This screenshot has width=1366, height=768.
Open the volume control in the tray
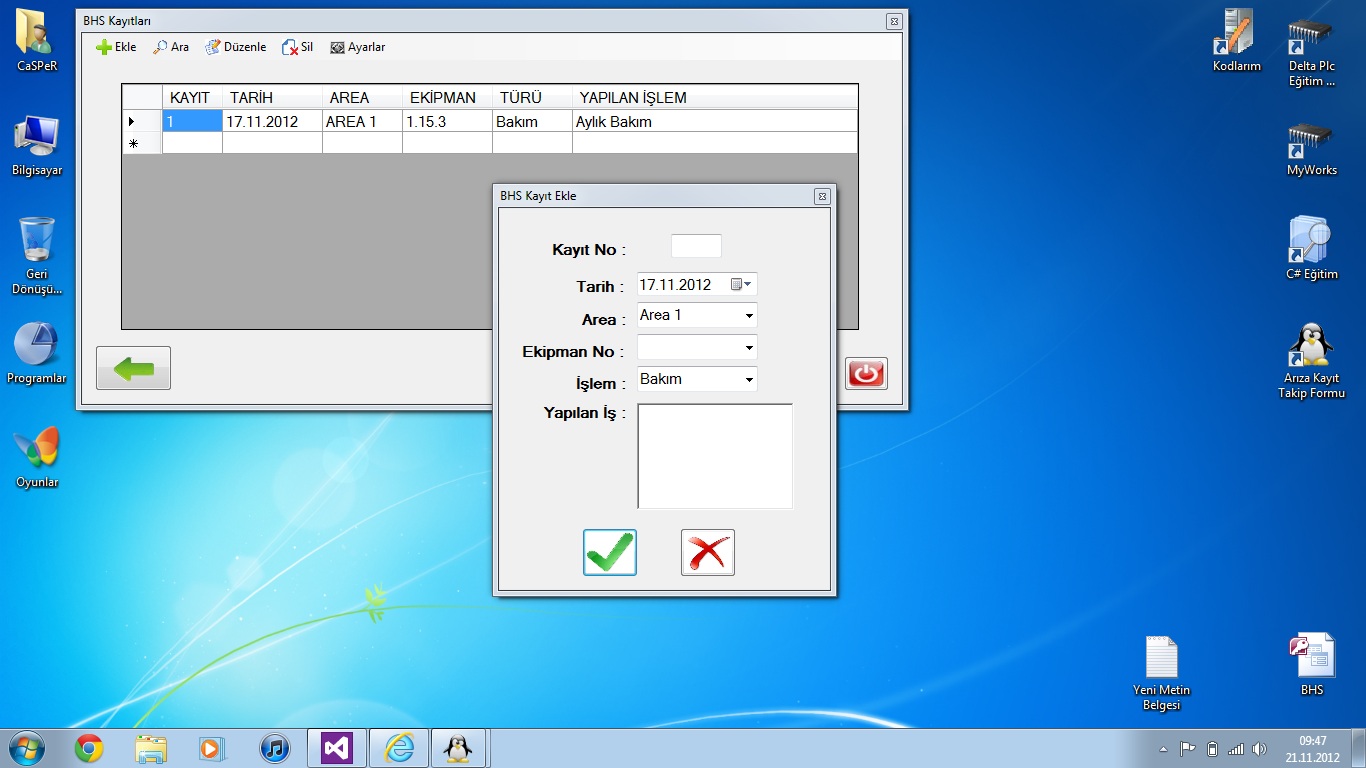(1259, 749)
